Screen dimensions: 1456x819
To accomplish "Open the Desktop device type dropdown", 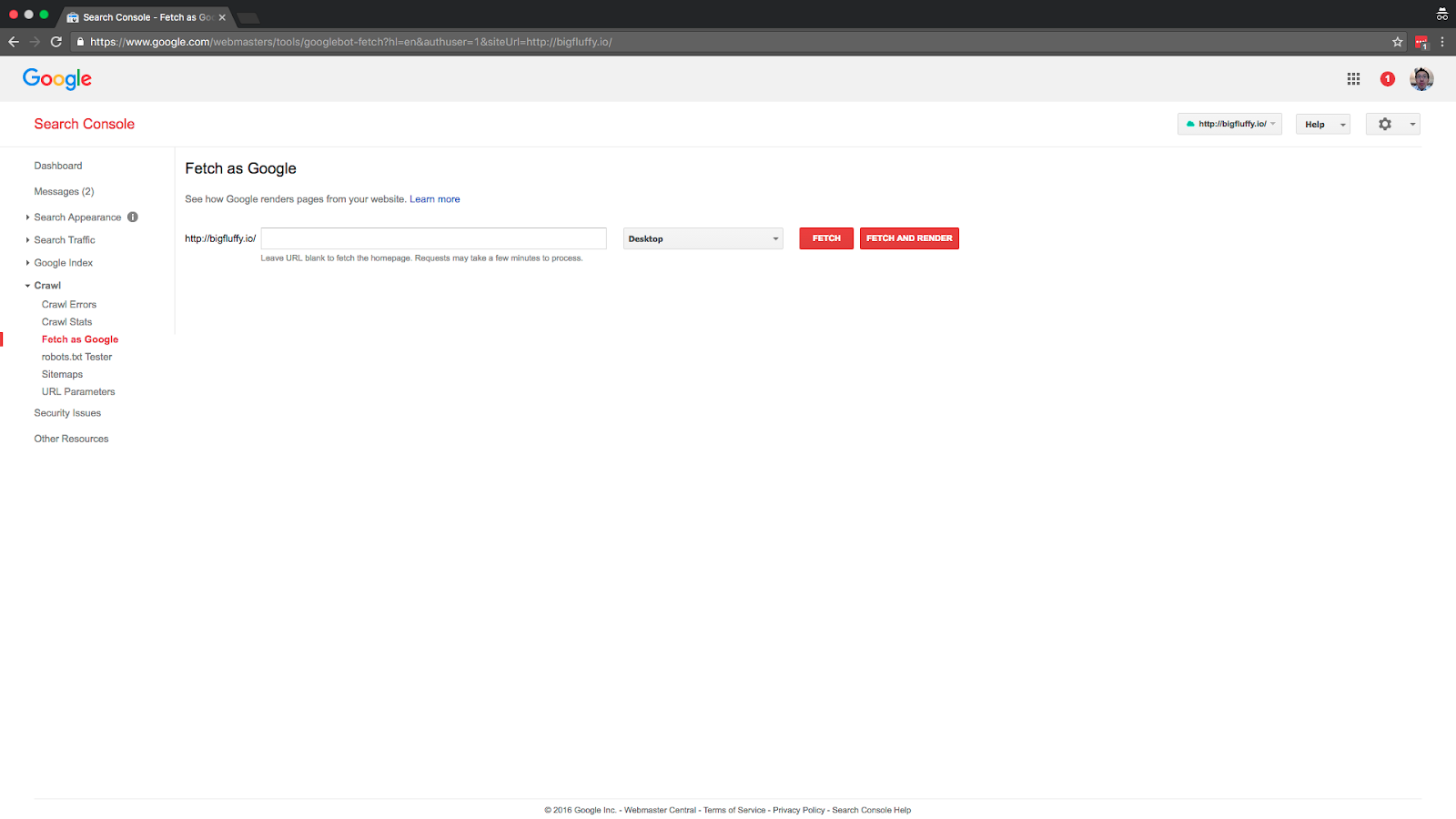I will click(703, 238).
